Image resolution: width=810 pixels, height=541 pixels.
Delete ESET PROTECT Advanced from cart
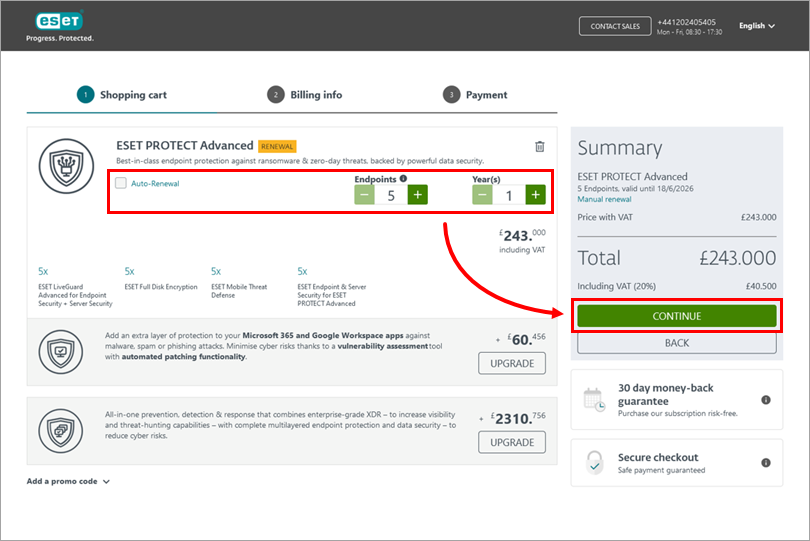pyautogui.click(x=540, y=147)
